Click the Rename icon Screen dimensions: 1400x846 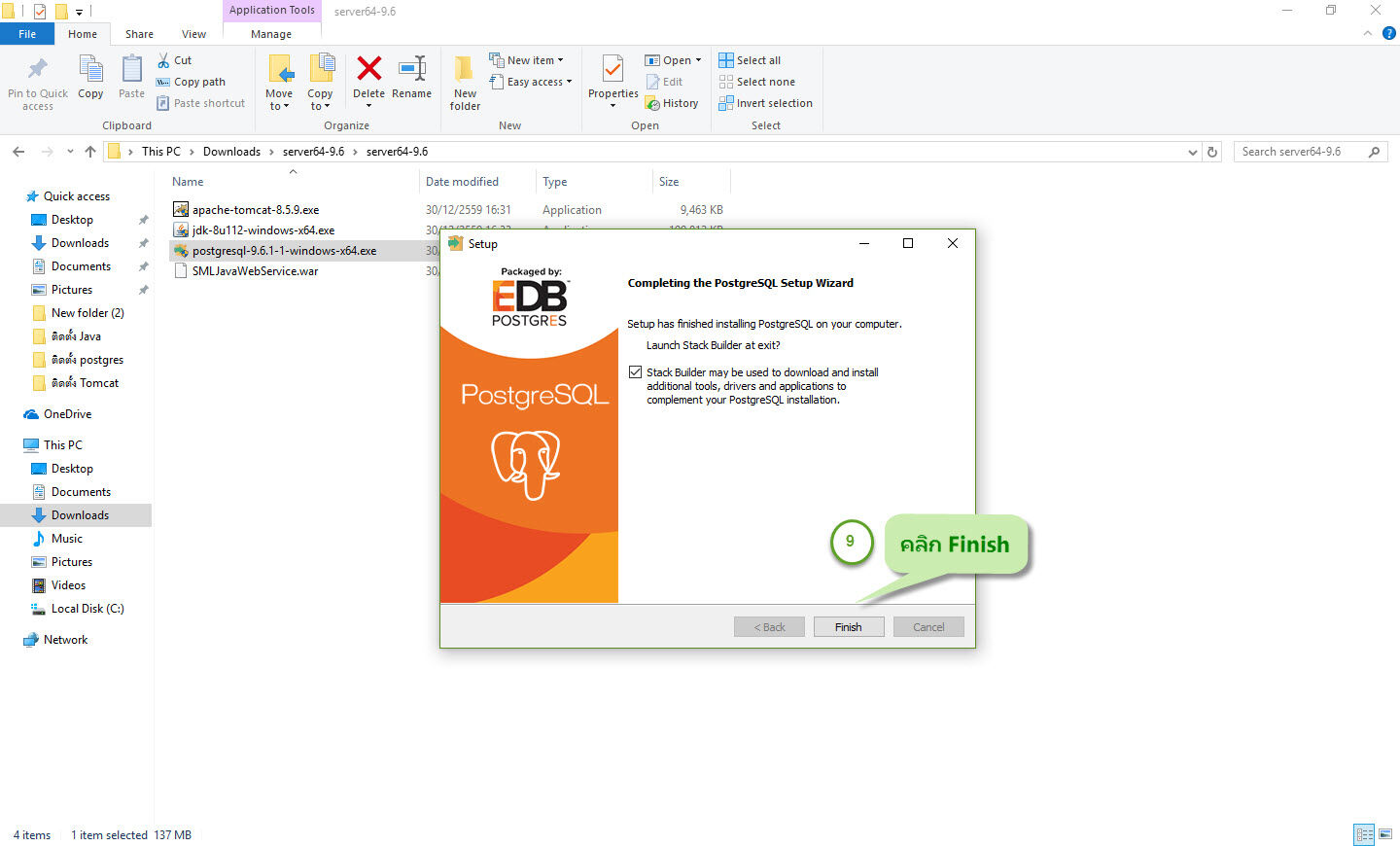(x=412, y=68)
